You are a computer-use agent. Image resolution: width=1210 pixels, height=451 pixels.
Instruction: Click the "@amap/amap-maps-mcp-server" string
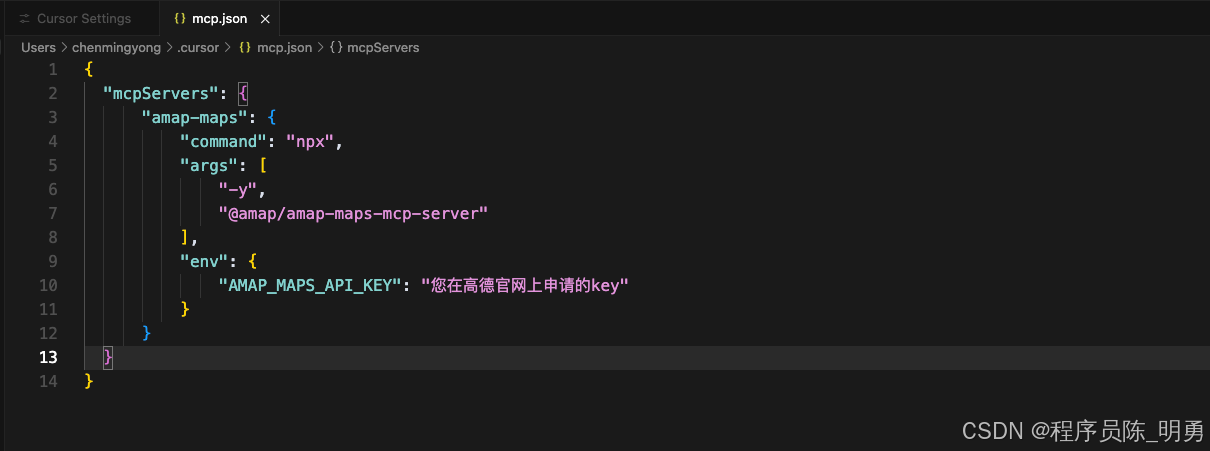(x=353, y=213)
